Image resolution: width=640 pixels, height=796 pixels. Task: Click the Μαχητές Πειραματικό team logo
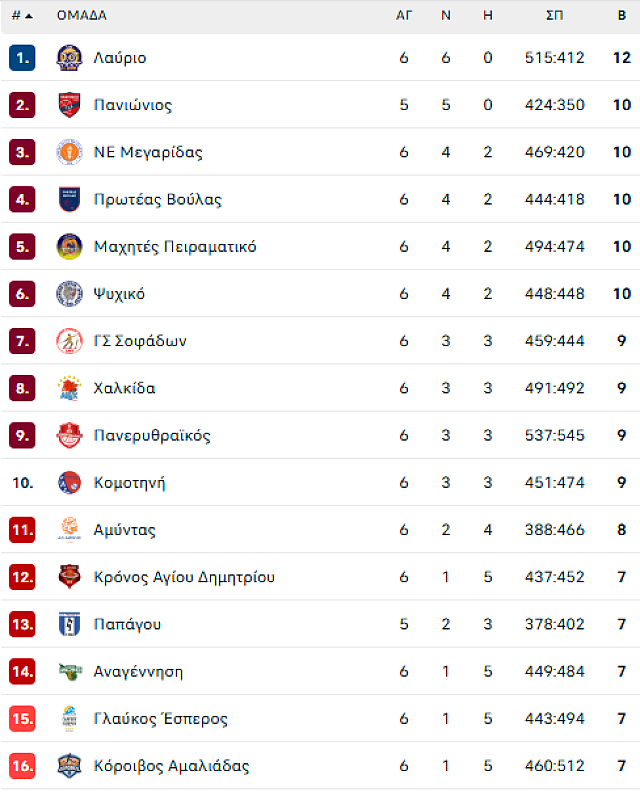[x=69, y=247]
